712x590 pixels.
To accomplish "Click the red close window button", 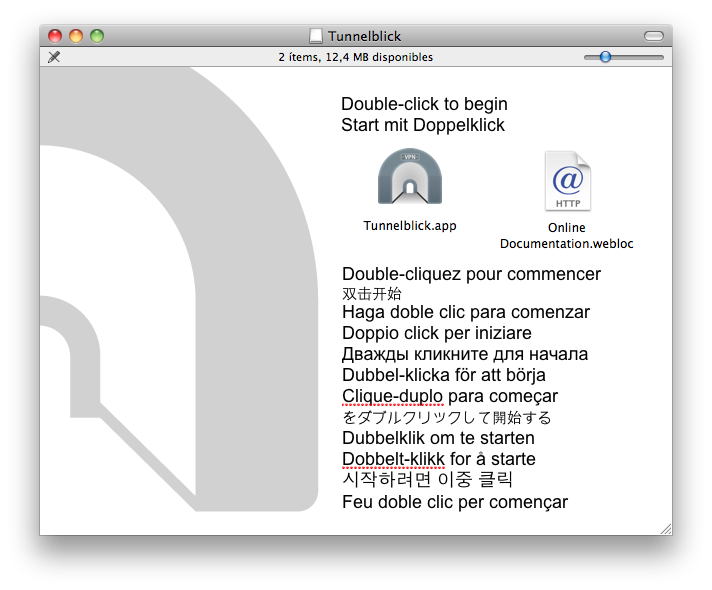I will [55, 36].
